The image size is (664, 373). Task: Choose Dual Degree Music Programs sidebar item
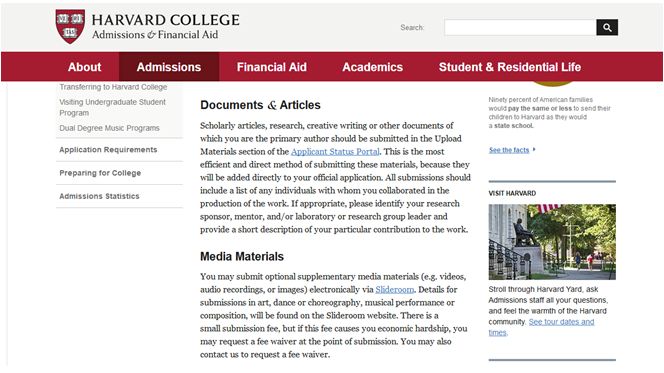(109, 128)
